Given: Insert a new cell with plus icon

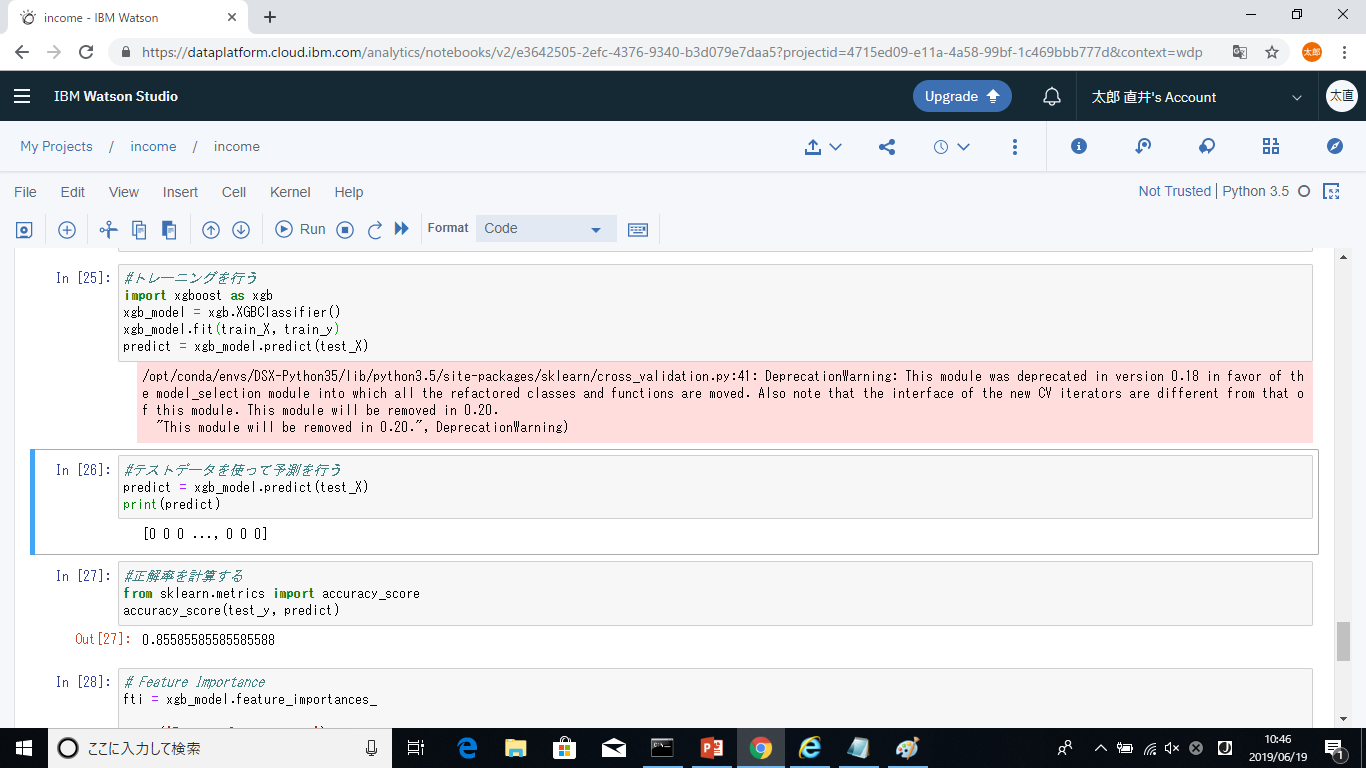Looking at the screenshot, I should pyautogui.click(x=67, y=230).
